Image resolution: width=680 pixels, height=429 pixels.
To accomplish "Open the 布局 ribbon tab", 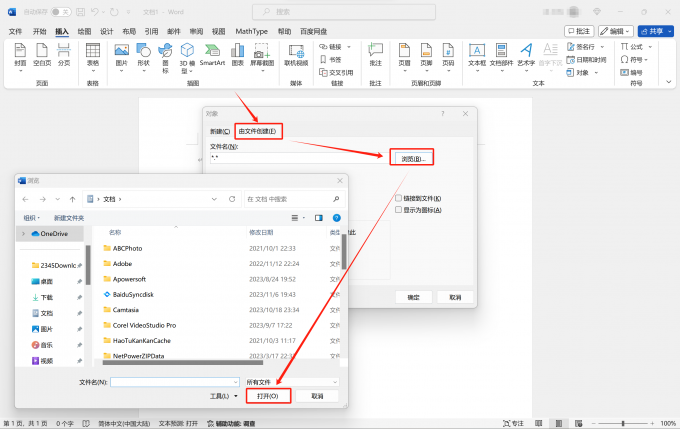I will pos(129,31).
